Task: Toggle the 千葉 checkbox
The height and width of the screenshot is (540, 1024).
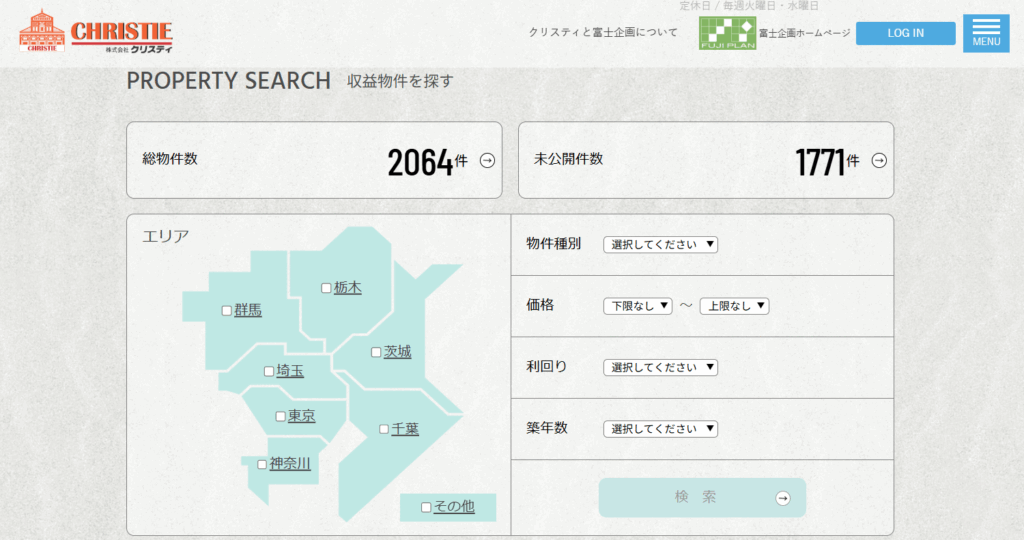Action: [384, 429]
